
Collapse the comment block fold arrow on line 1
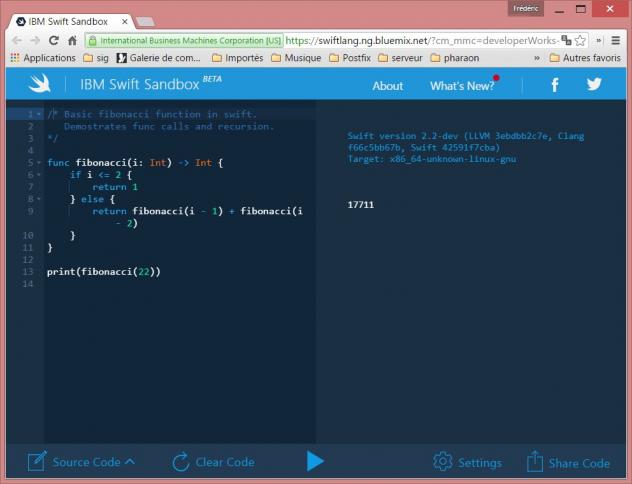click(39, 114)
